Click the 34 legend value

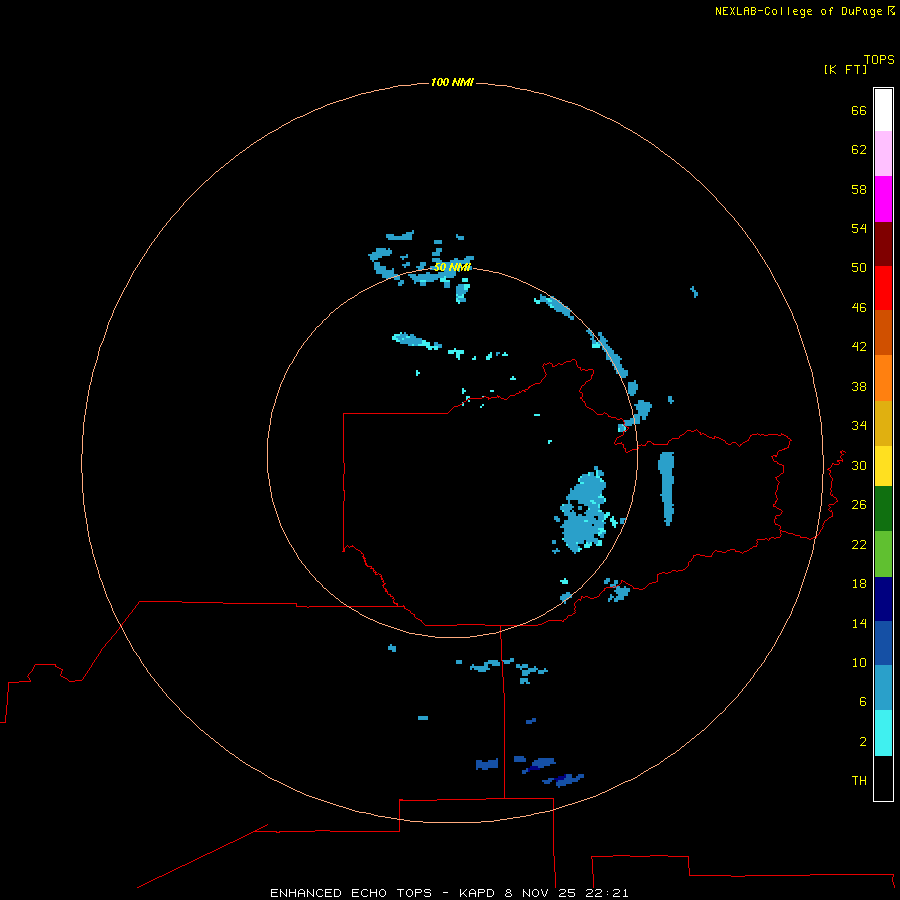[x=859, y=426]
